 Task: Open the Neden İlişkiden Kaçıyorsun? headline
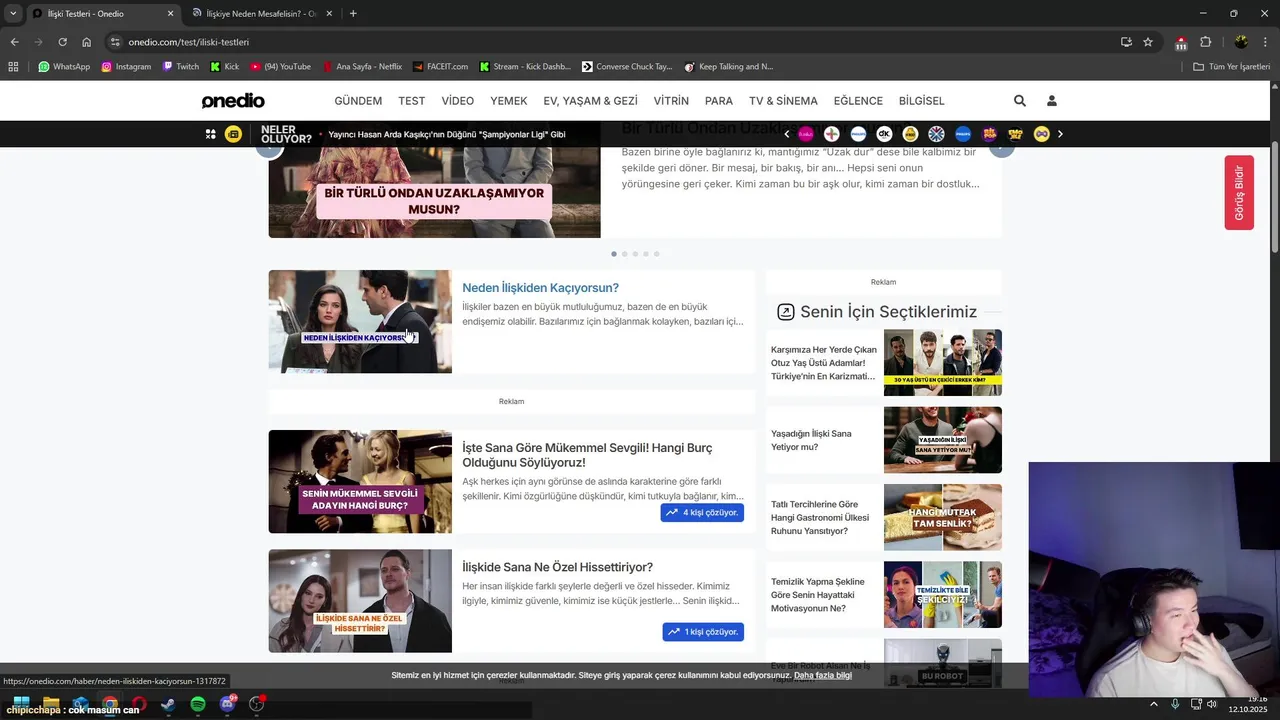[540, 288]
